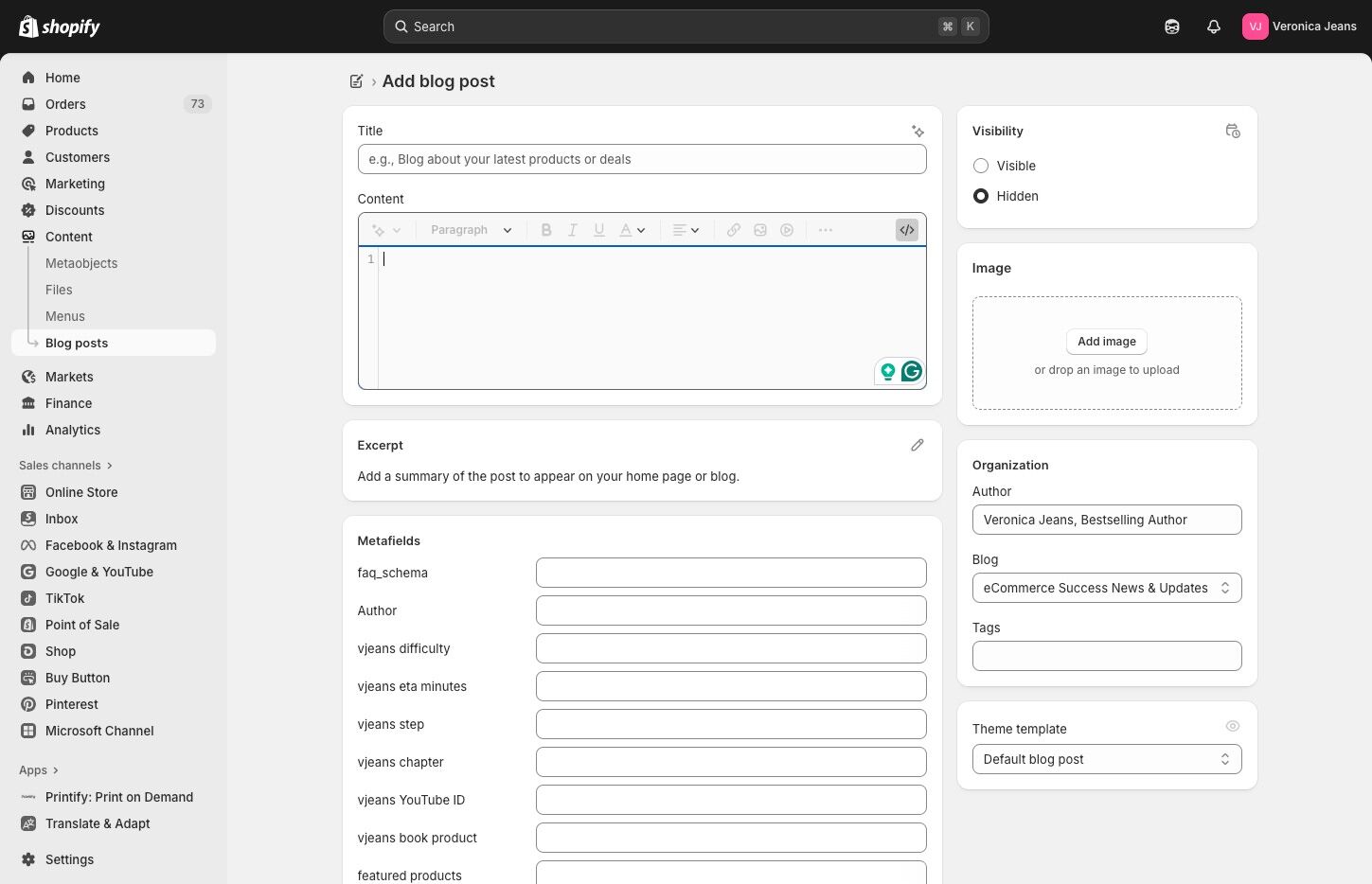Click the visibility schedule calendar icon
The height and width of the screenshot is (884, 1372).
[x=1232, y=132]
